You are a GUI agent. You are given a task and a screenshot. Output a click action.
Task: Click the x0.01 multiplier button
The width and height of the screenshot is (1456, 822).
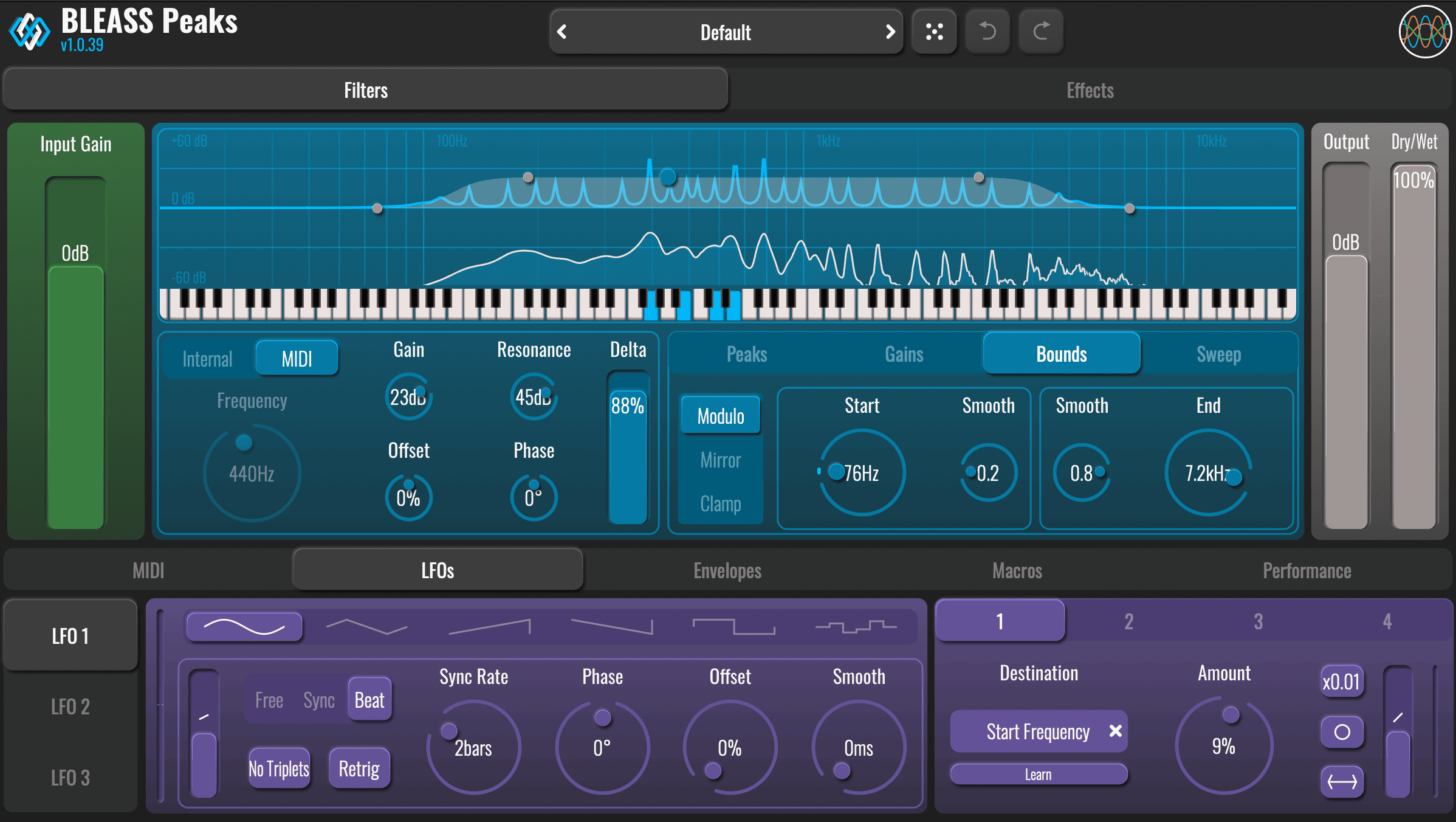pyautogui.click(x=1341, y=682)
